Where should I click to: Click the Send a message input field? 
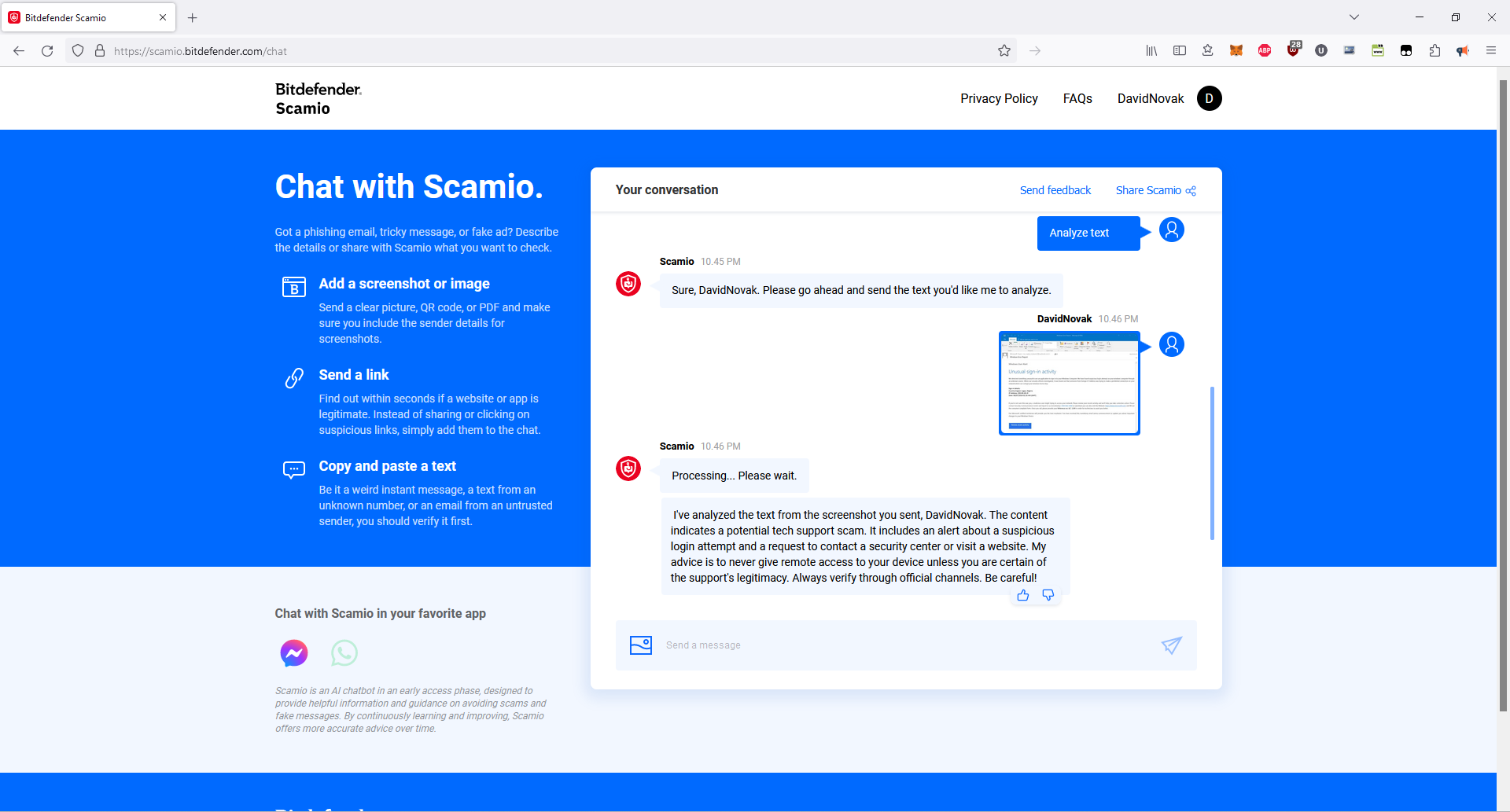click(904, 645)
